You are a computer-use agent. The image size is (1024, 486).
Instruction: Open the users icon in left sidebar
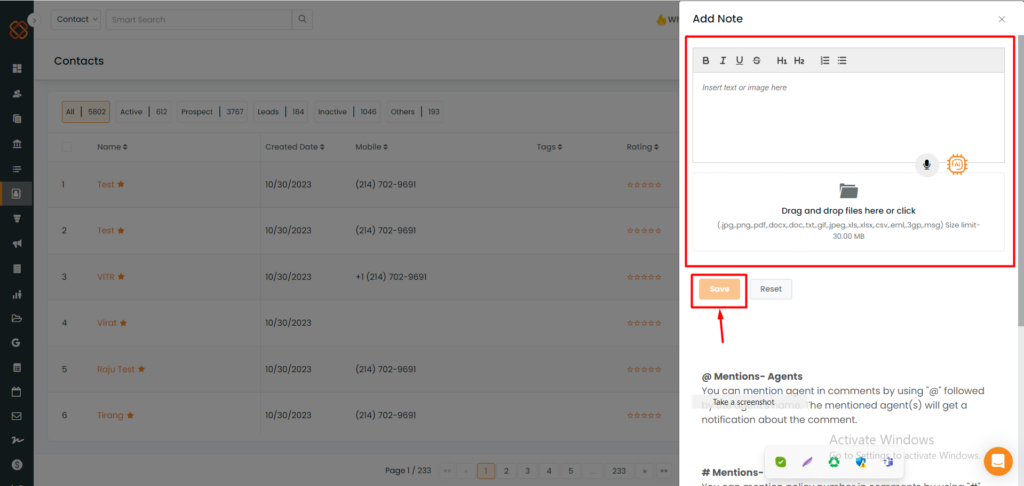(17, 93)
